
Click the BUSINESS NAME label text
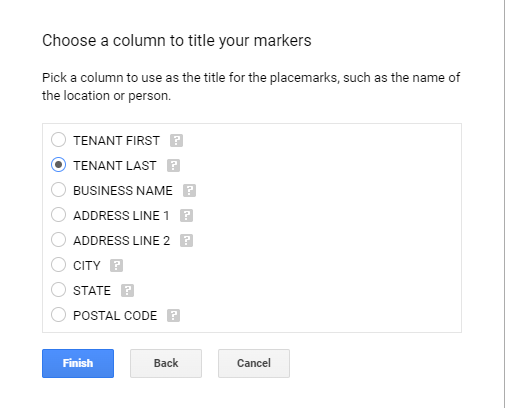[123, 191]
